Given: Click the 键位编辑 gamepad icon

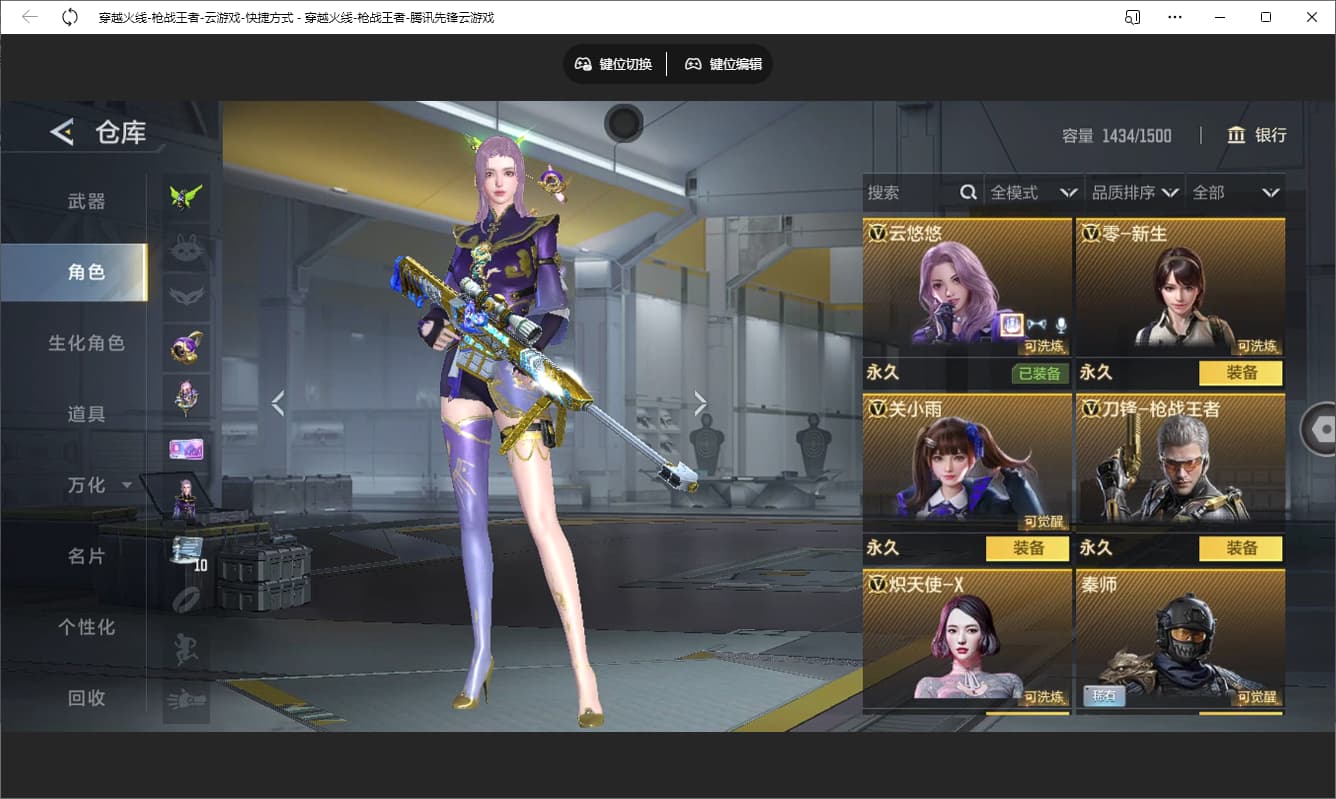Looking at the screenshot, I should [x=693, y=64].
